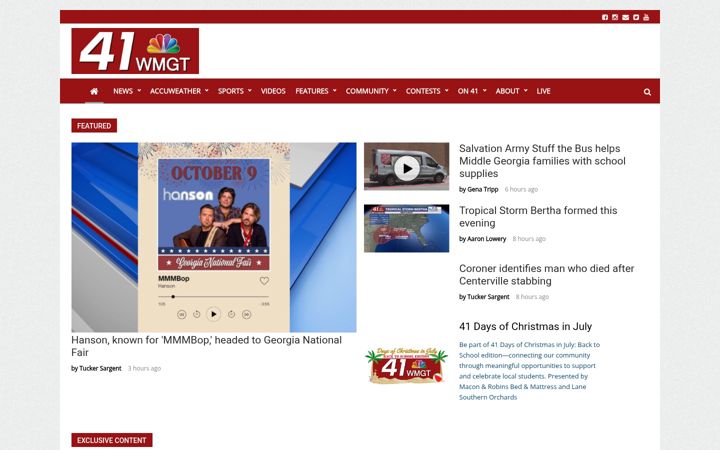Expand the About menu

click(511, 91)
